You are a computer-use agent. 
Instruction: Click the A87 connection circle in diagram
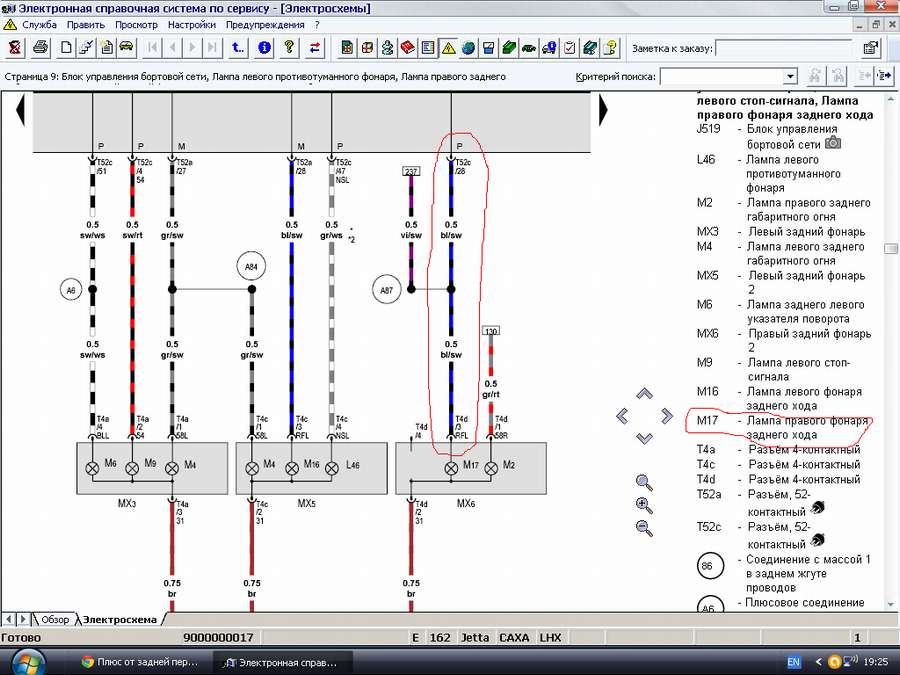coord(387,290)
